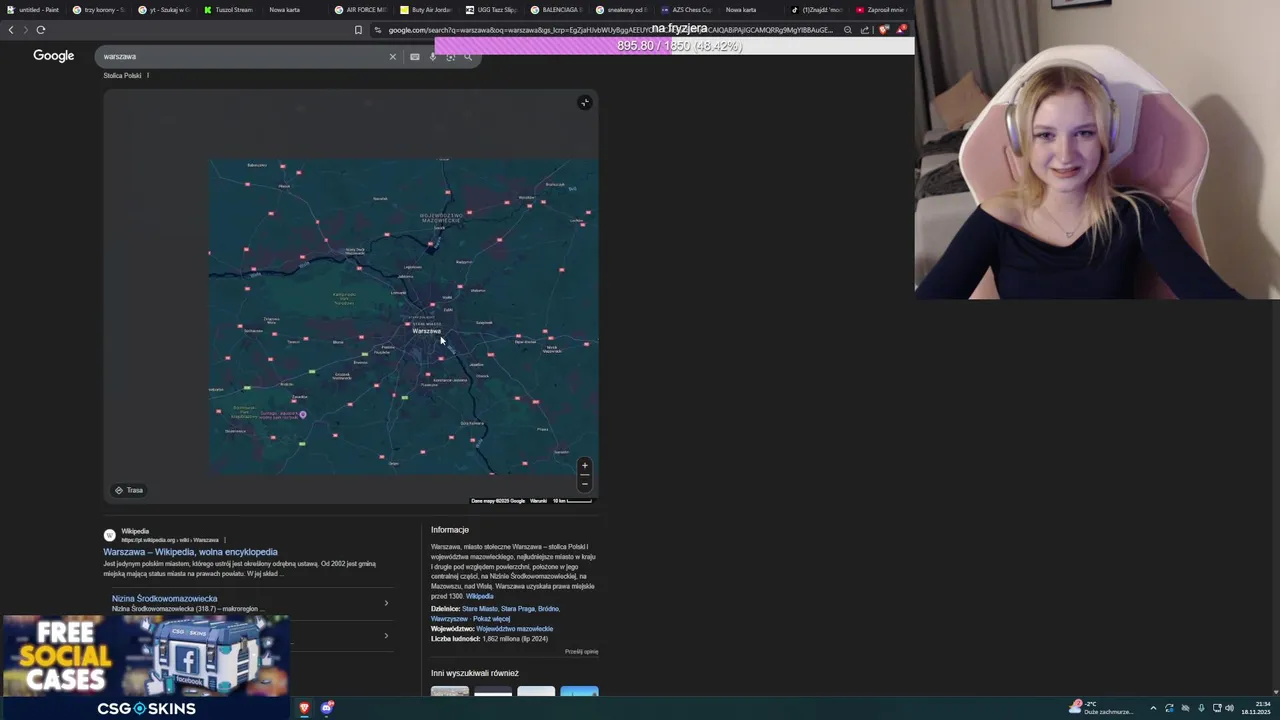
Task: Click the Warszawa label on the map
Action: click(426, 331)
